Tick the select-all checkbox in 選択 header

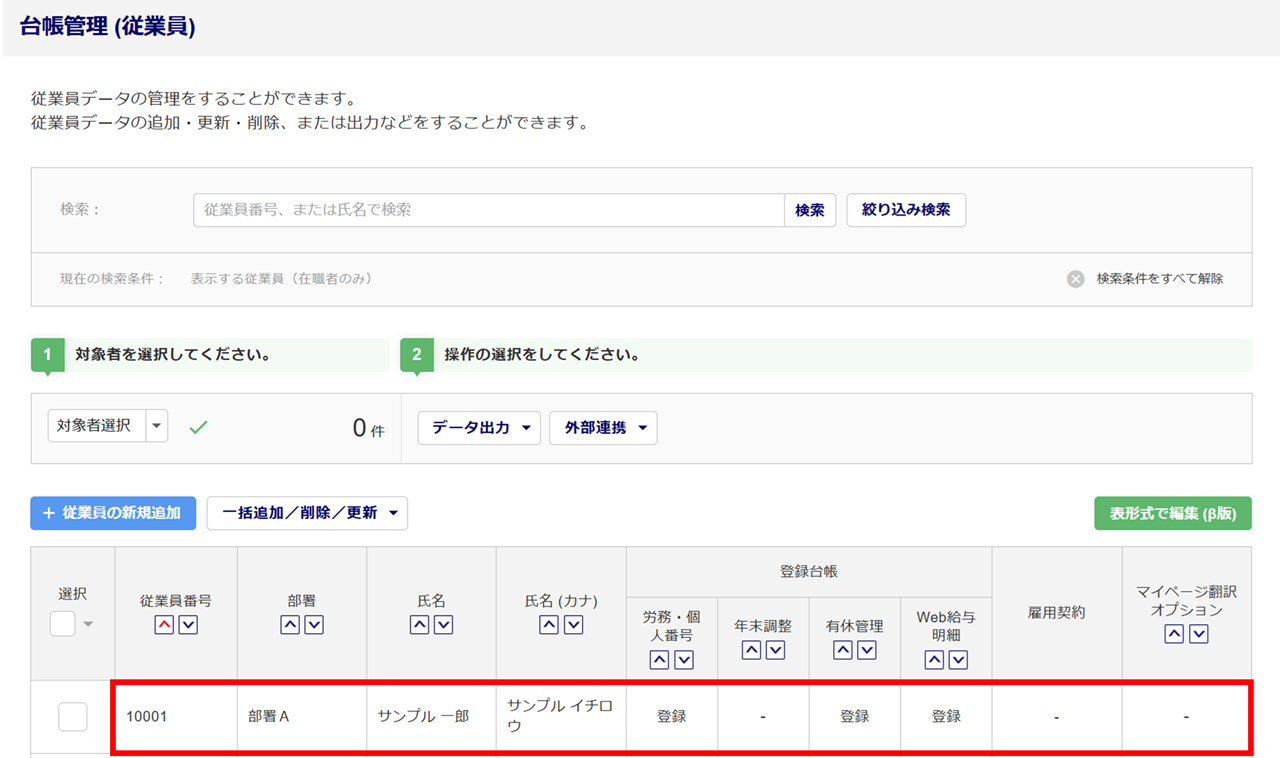[63, 624]
